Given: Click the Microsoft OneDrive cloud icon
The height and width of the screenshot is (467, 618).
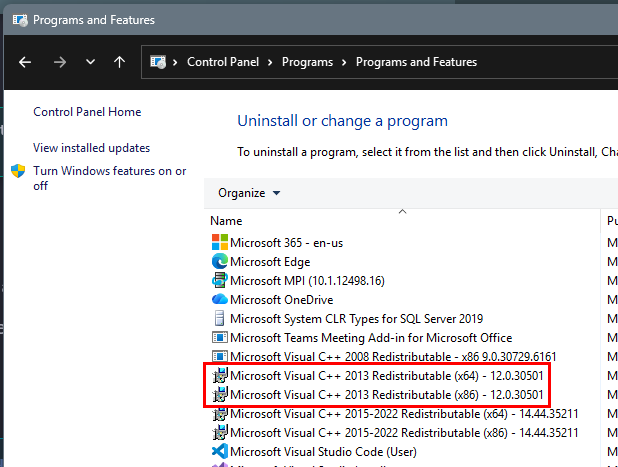Looking at the screenshot, I should pyautogui.click(x=220, y=299).
